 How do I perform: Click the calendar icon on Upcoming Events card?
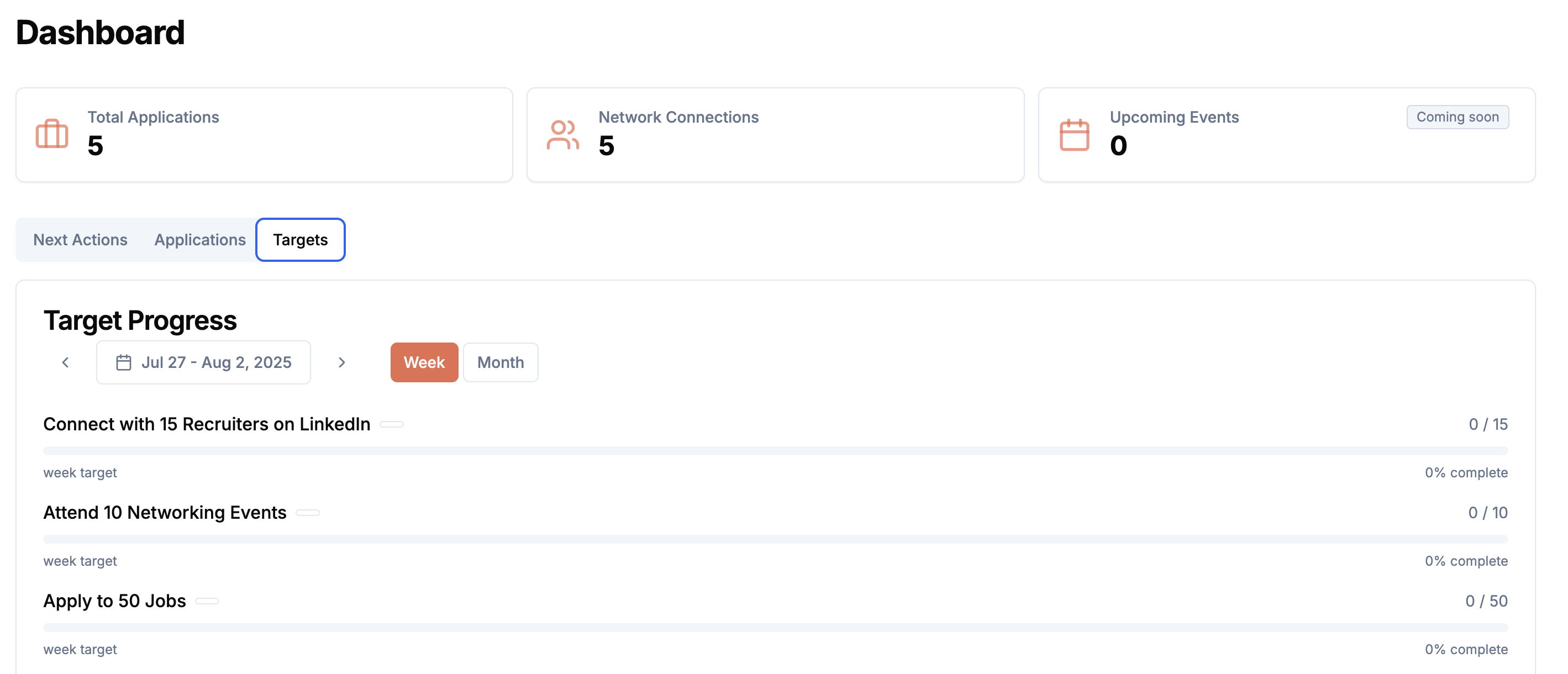[x=1075, y=134]
